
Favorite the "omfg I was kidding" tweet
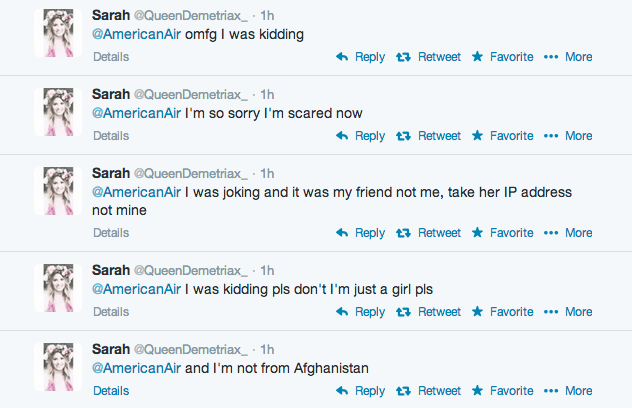pyautogui.click(x=502, y=57)
